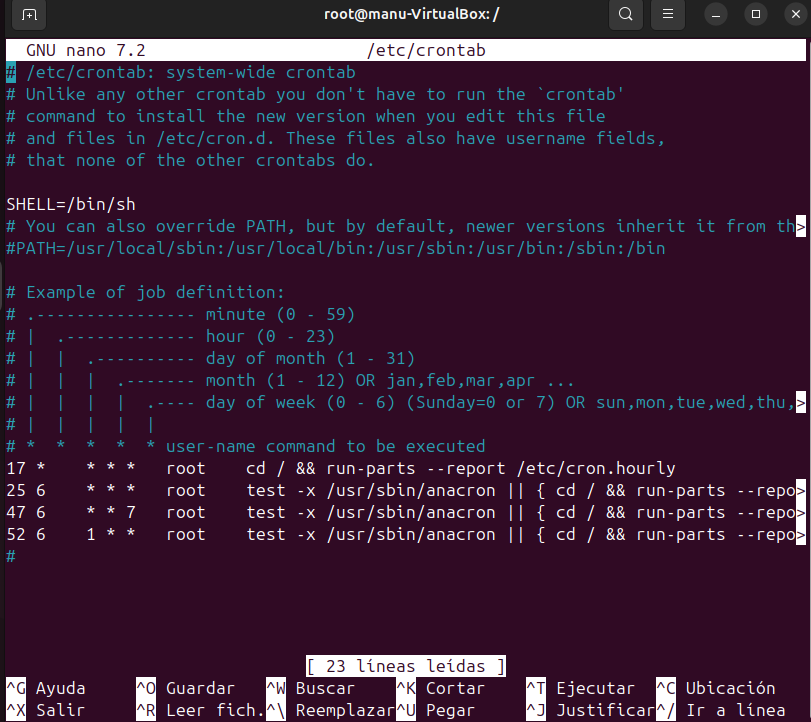This screenshot has width=811, height=722.
Task: Click the Ir a línea shortcut
Action: coord(734,711)
